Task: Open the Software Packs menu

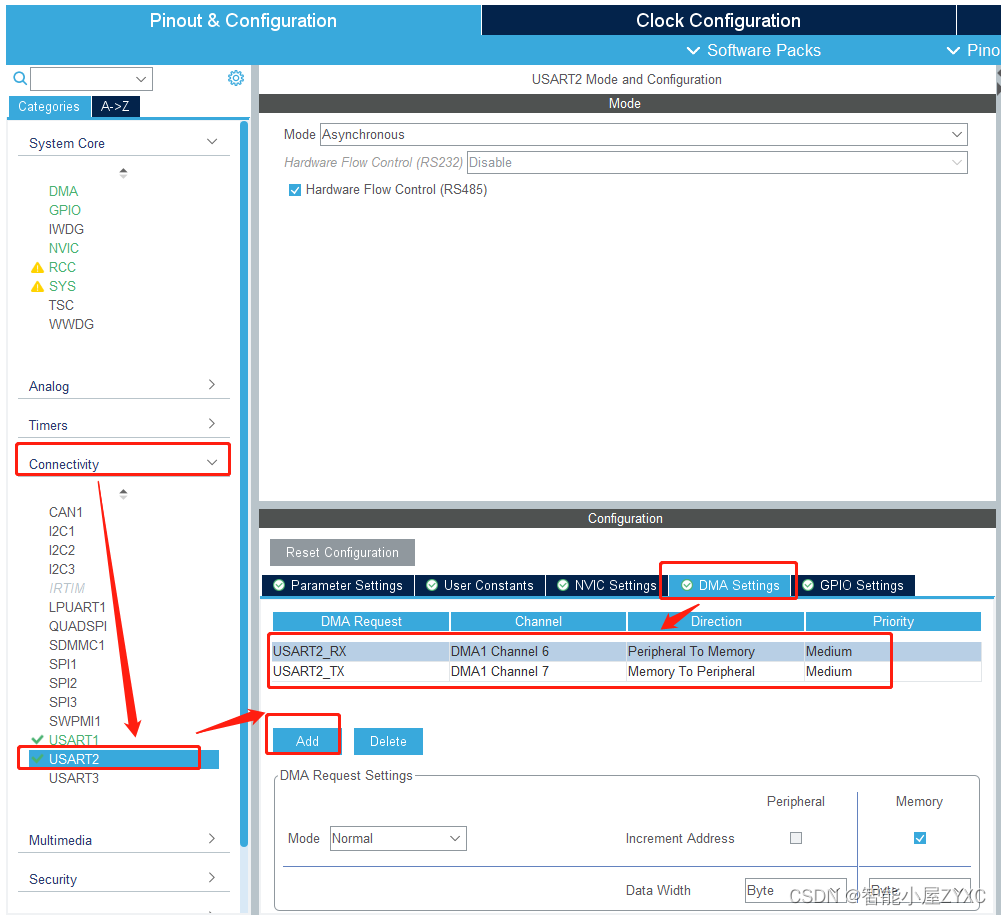Action: (x=753, y=50)
